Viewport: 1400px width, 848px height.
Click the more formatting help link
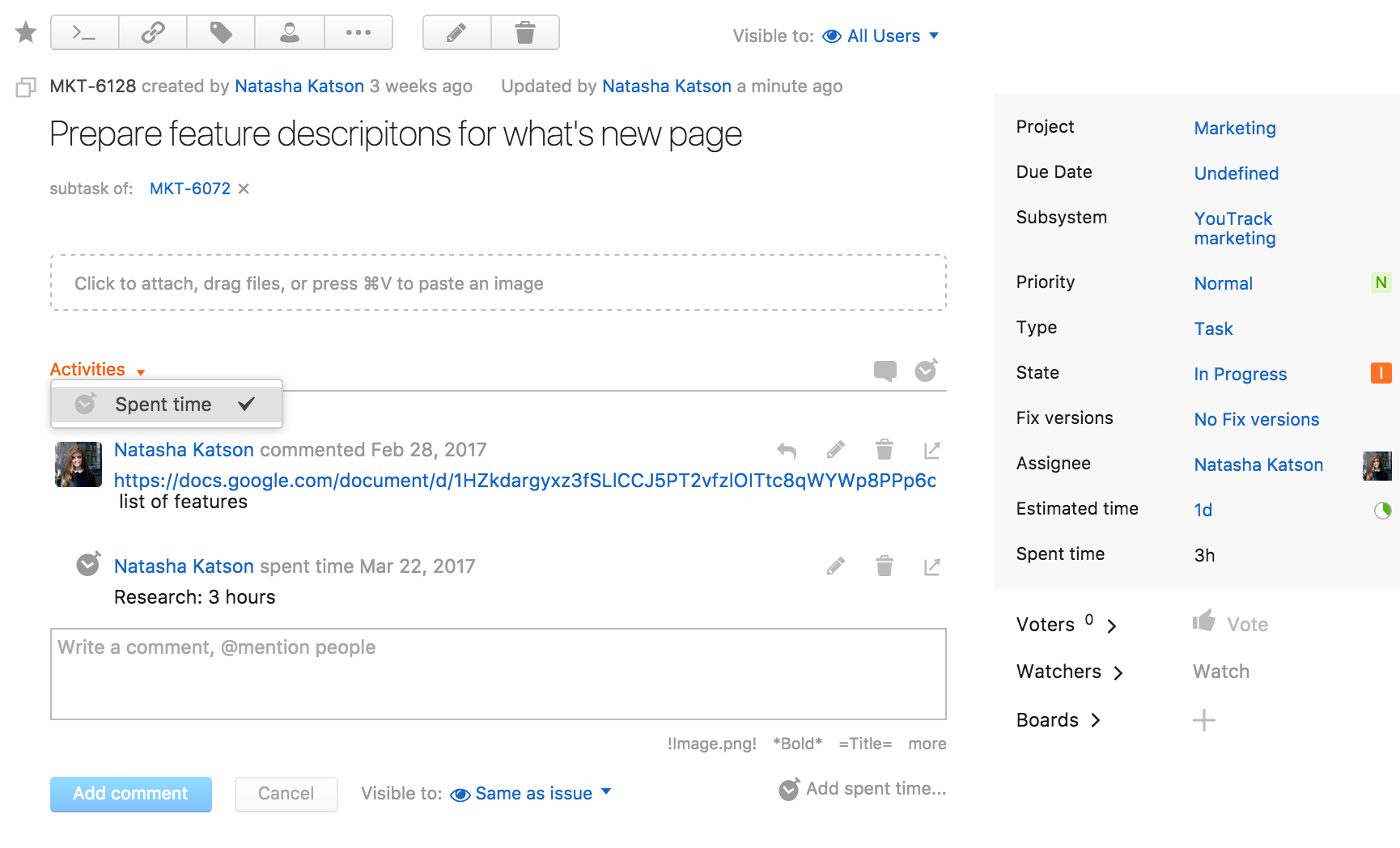coord(927,744)
